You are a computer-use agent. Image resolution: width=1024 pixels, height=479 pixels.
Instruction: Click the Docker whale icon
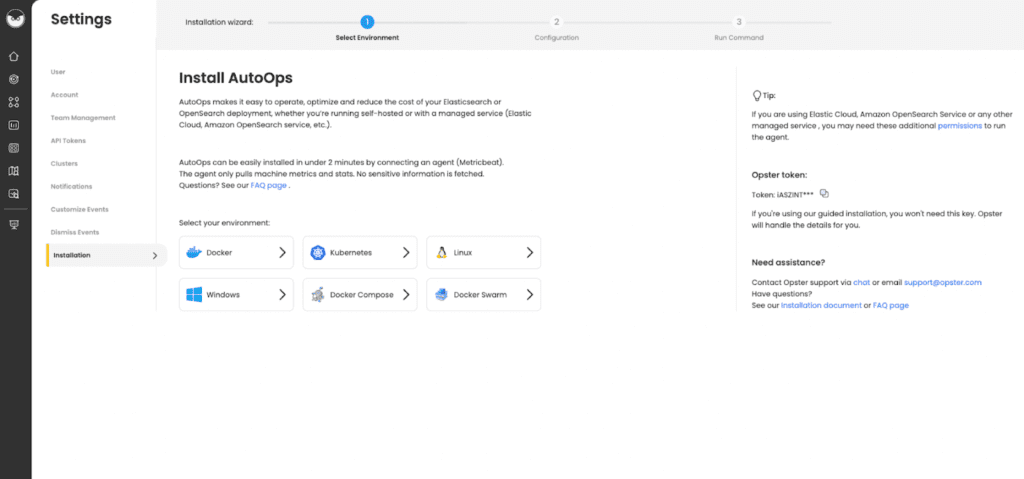pos(194,252)
